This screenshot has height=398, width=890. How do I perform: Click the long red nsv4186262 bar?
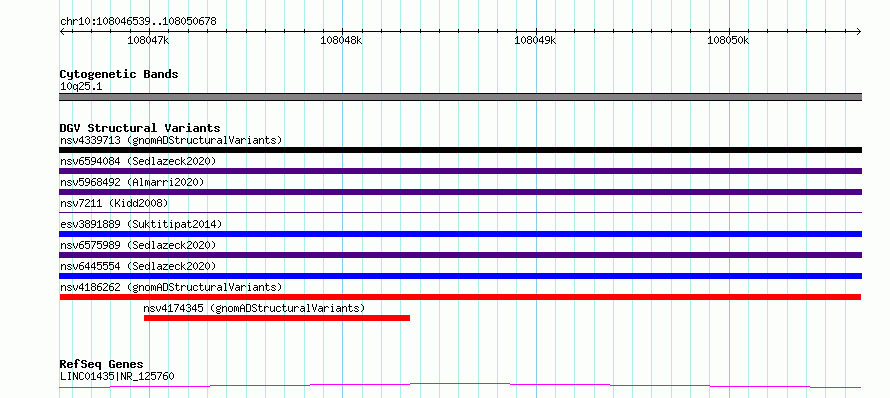(460, 297)
